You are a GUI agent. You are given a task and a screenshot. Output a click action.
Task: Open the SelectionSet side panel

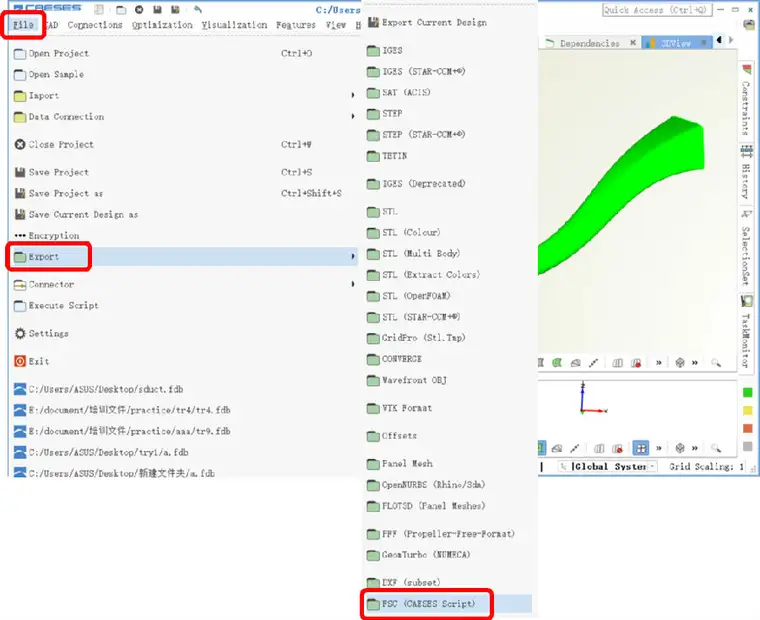click(x=746, y=249)
